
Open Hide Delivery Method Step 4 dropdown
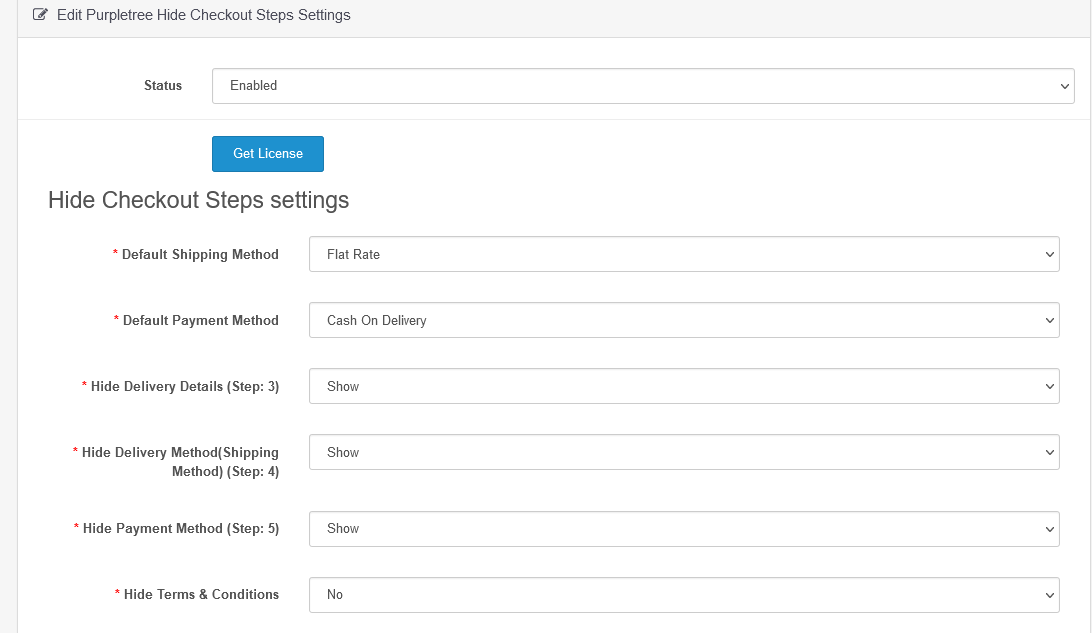click(684, 453)
